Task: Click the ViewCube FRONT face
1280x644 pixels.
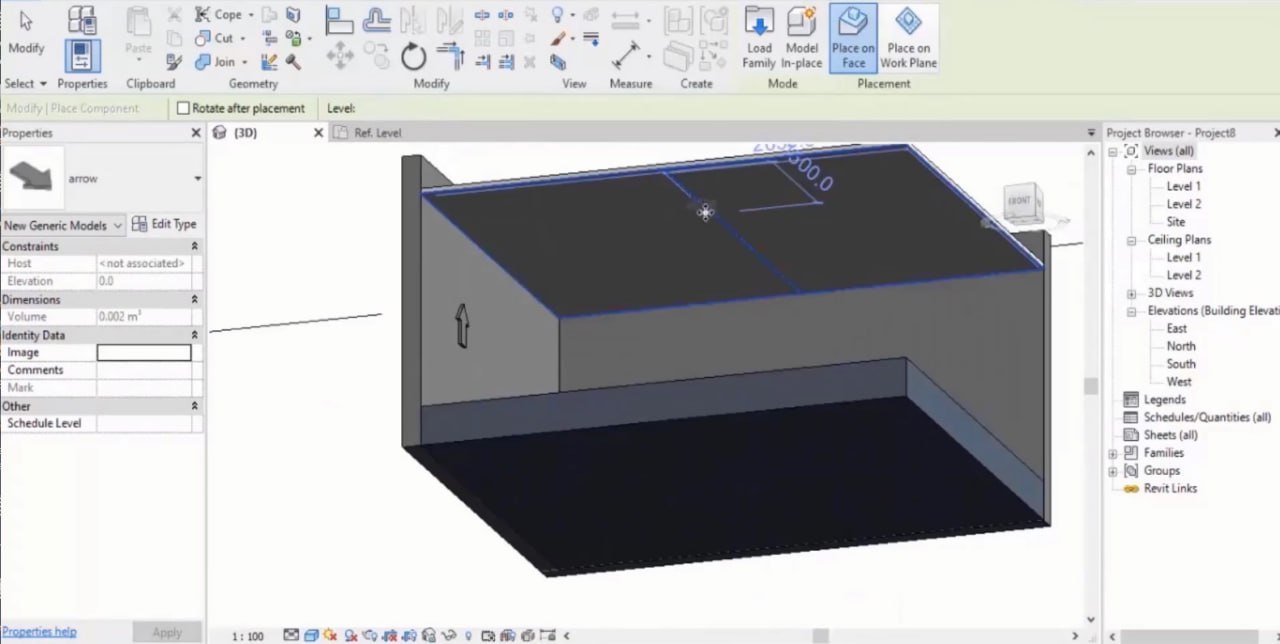Action: coord(1020,201)
